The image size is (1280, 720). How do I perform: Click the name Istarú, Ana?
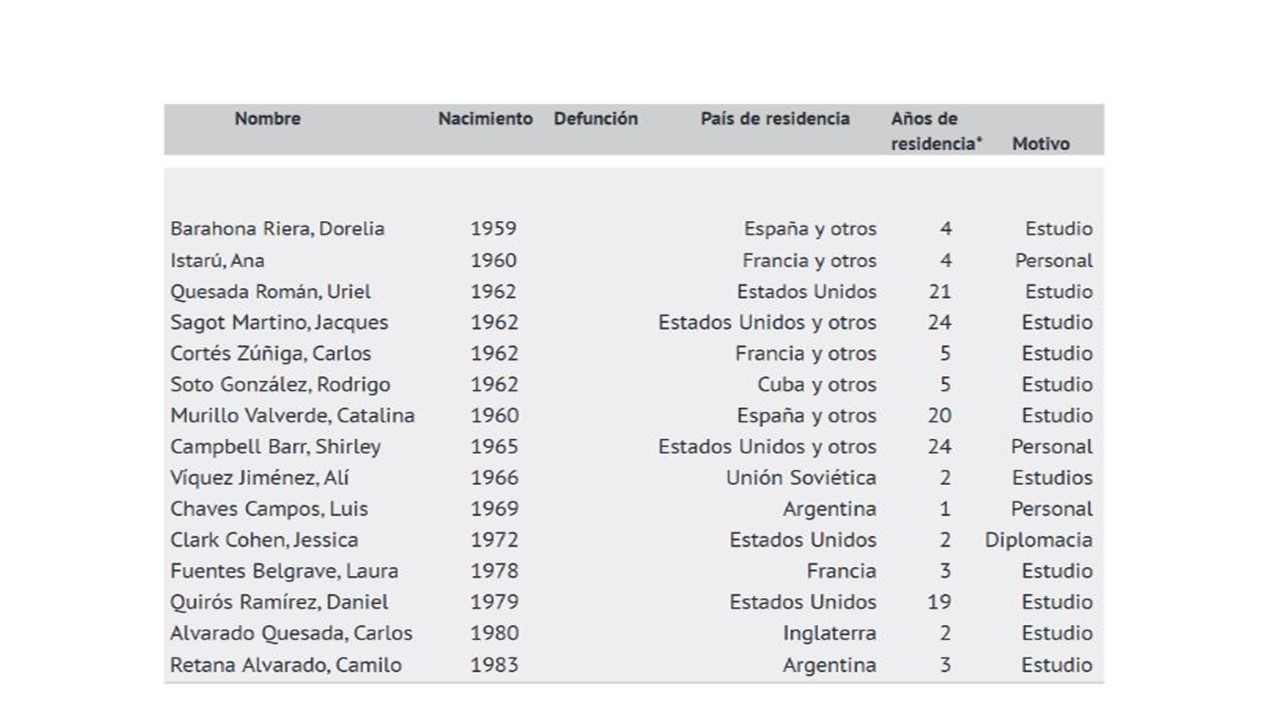[x=217, y=260]
